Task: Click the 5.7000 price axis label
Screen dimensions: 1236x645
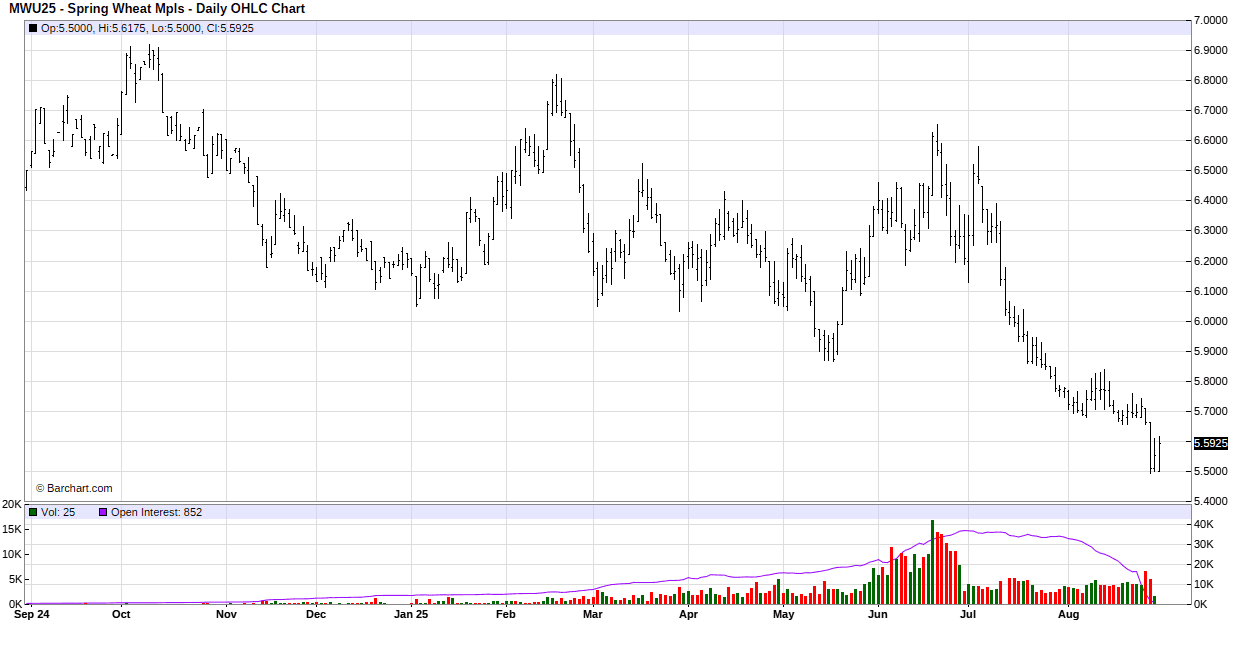Action: [x=1211, y=411]
